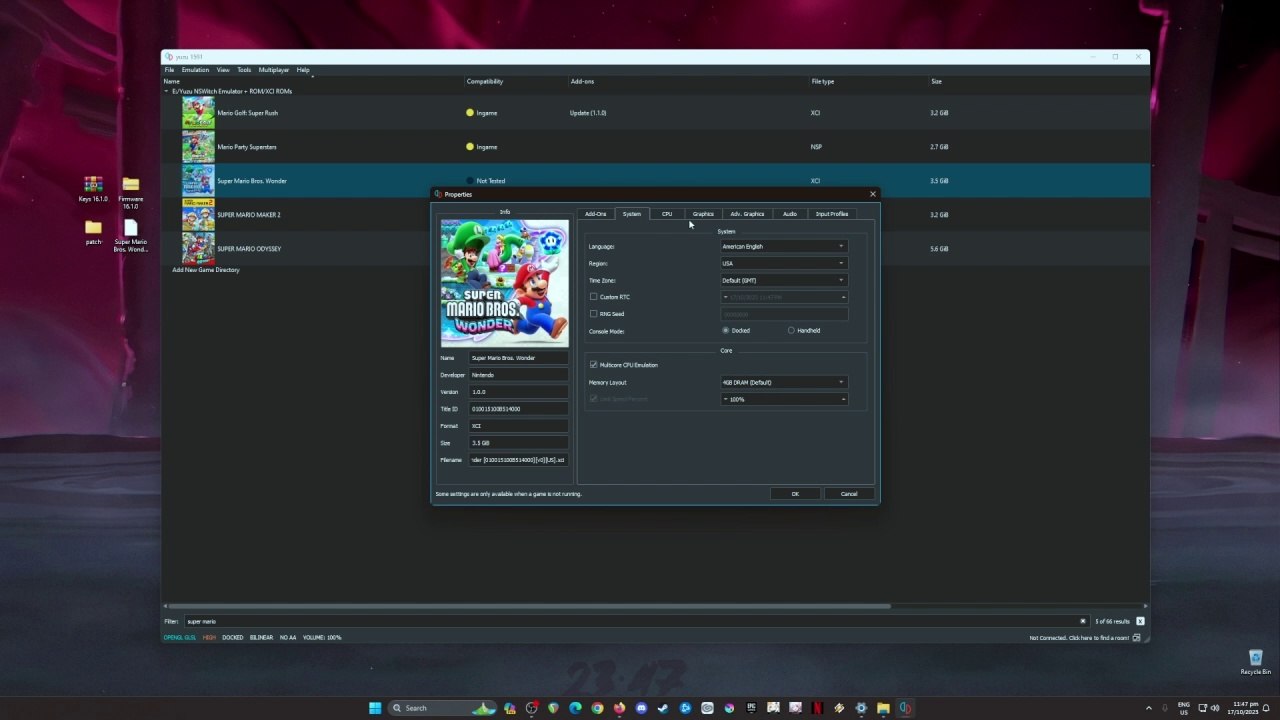Open the Time Zone dropdown
1280x720 pixels.
click(x=784, y=280)
